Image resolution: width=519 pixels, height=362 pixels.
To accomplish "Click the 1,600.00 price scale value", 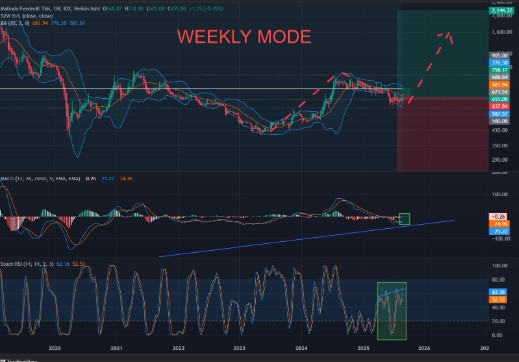I will click(502, 32).
